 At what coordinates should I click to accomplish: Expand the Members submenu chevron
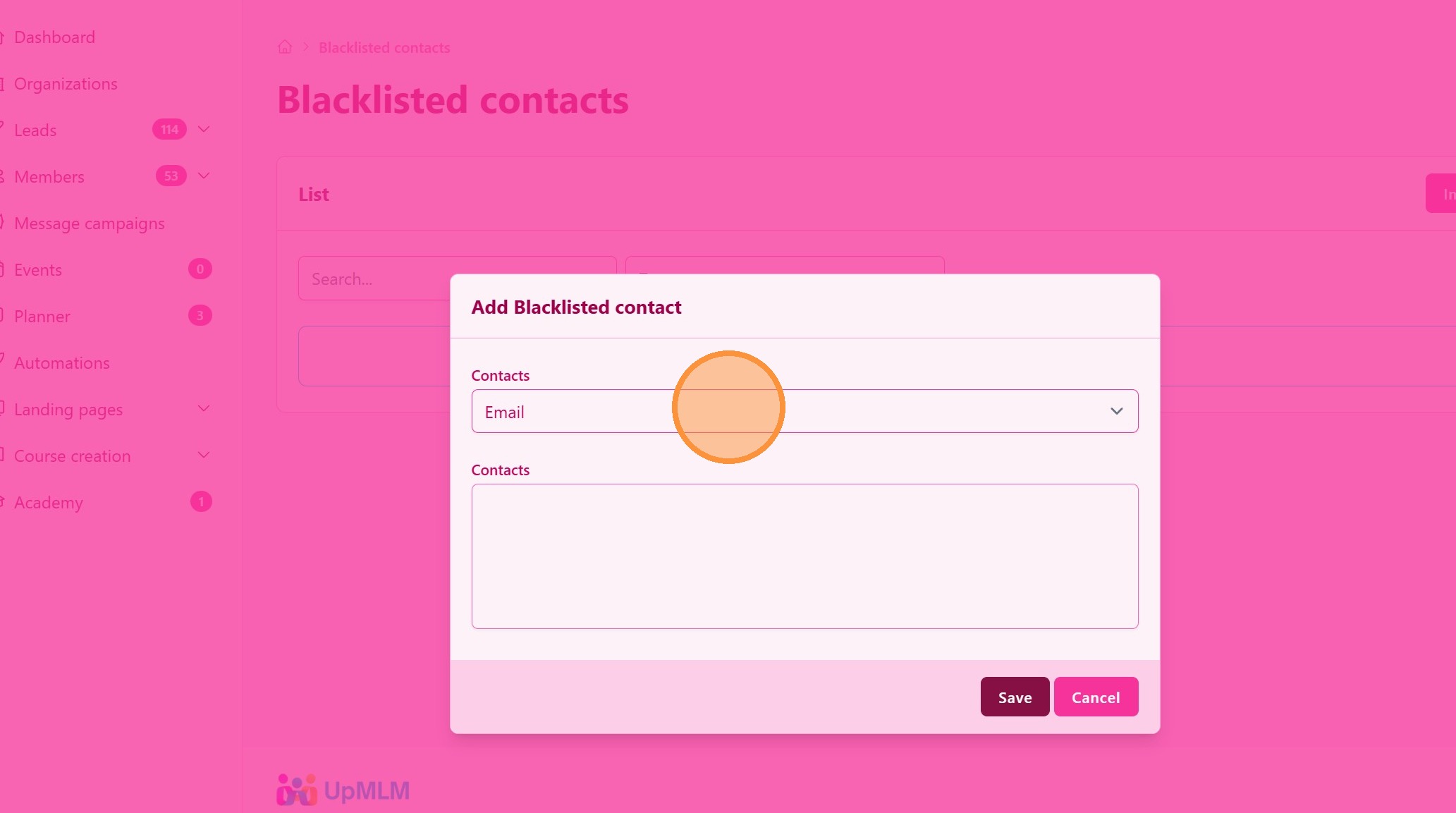pyautogui.click(x=204, y=176)
